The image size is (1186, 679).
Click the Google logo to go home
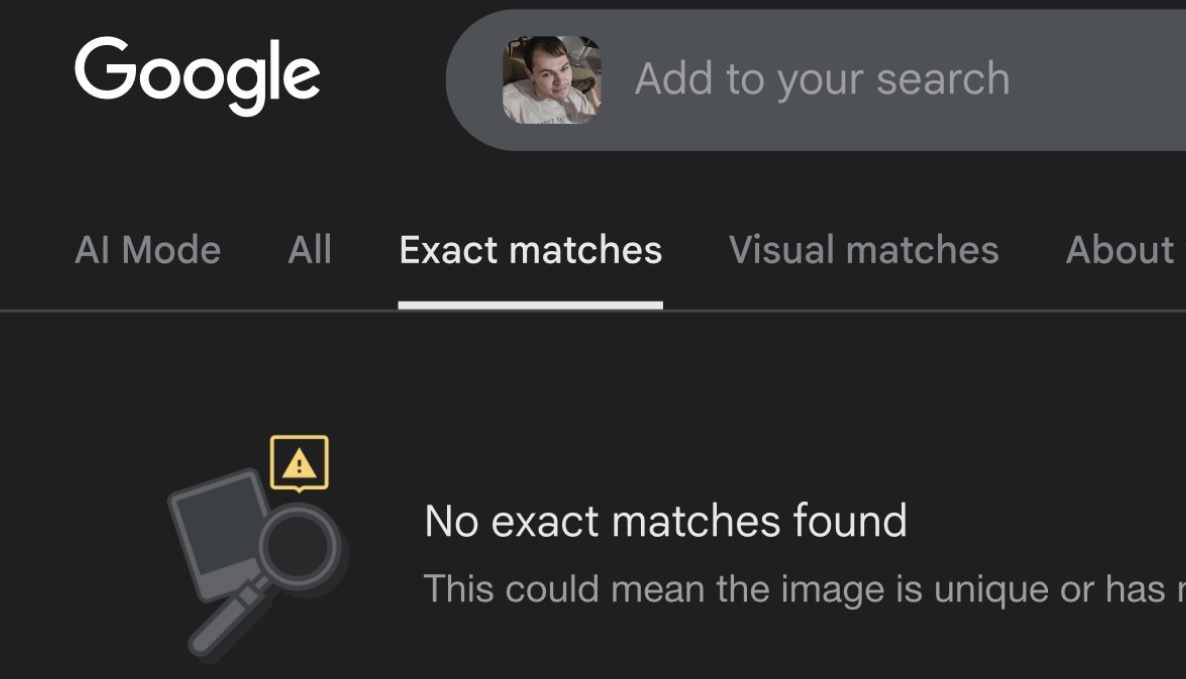[x=197, y=76]
